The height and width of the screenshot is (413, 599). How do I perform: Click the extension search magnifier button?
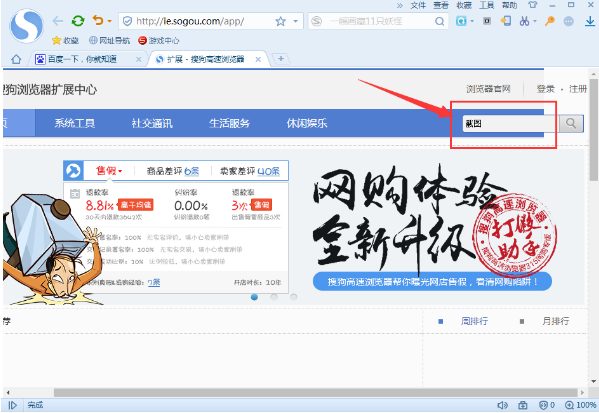tap(571, 123)
